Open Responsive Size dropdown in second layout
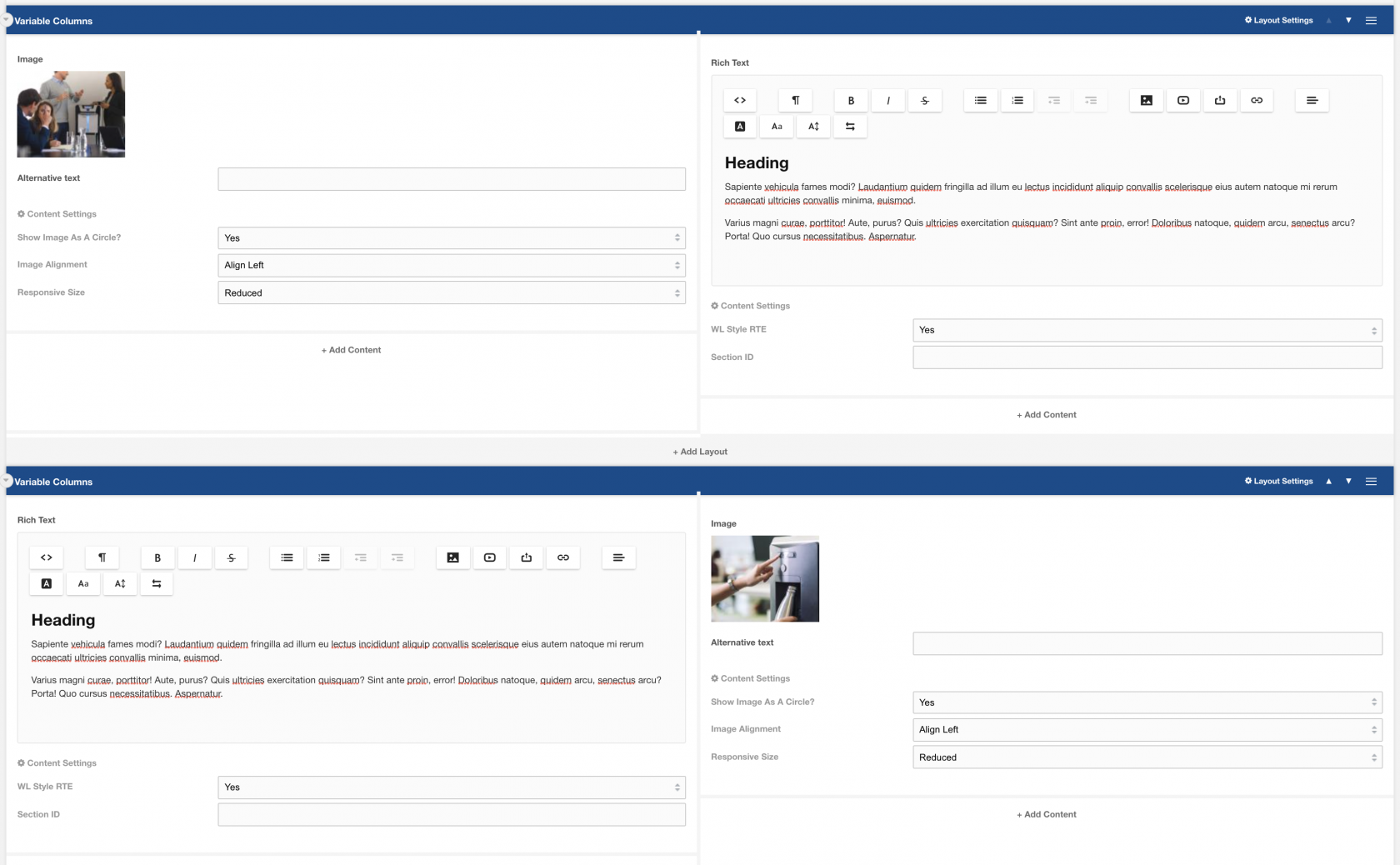Screen dimensions: 1400x865 [1147, 757]
